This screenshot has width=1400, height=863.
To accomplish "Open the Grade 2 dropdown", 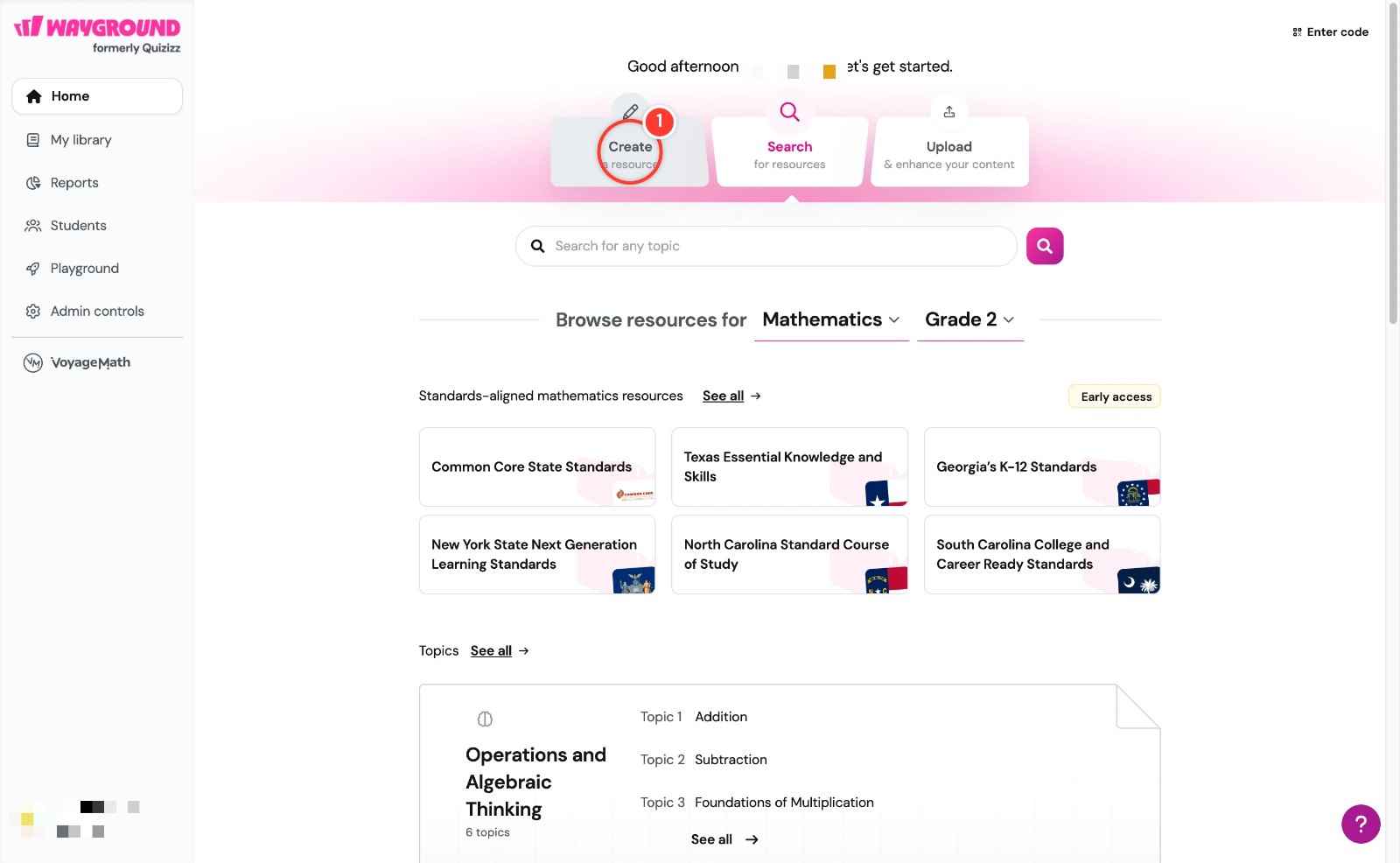I will pyautogui.click(x=970, y=319).
